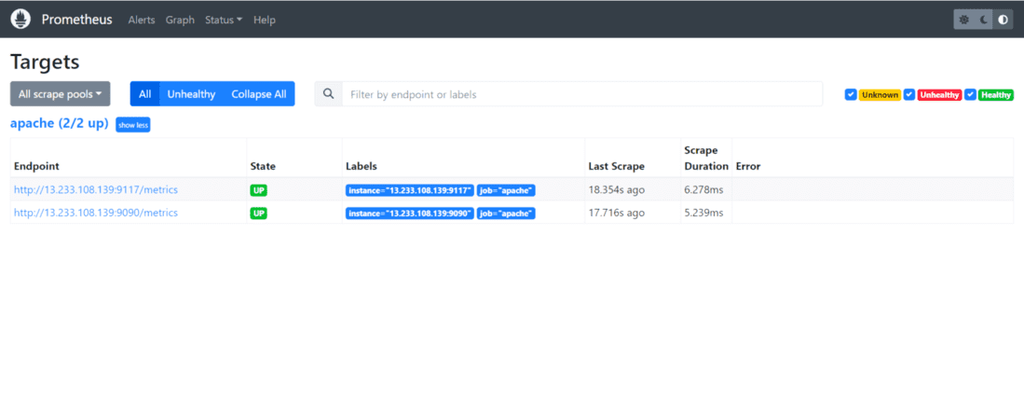Click the Scrape Duration column header
The image size is (1024, 401).
pyautogui.click(x=706, y=158)
